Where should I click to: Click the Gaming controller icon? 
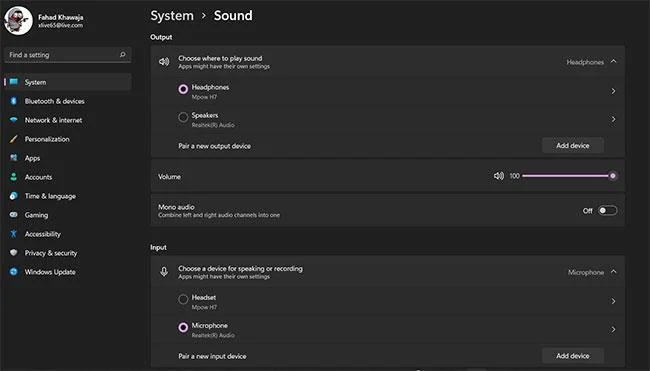[x=14, y=215]
